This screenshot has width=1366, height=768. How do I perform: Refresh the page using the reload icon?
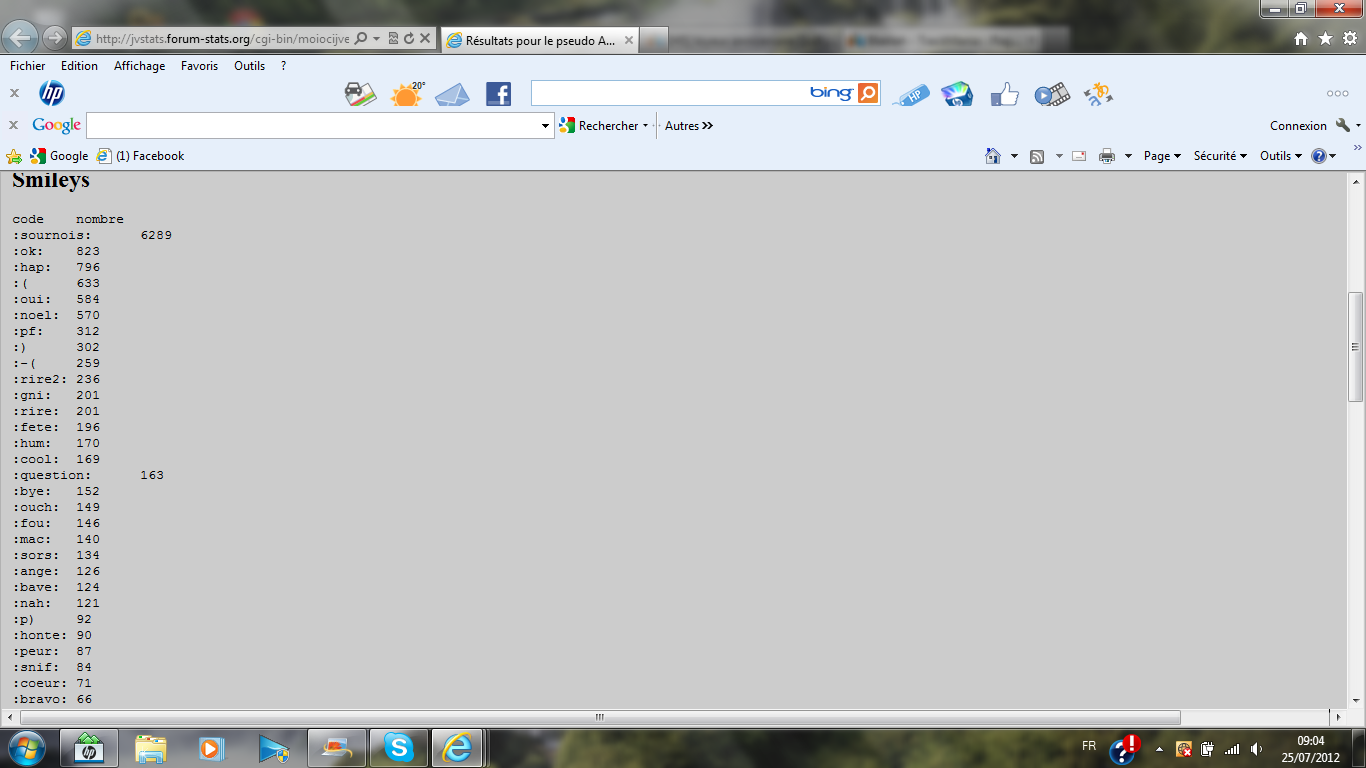(x=409, y=39)
